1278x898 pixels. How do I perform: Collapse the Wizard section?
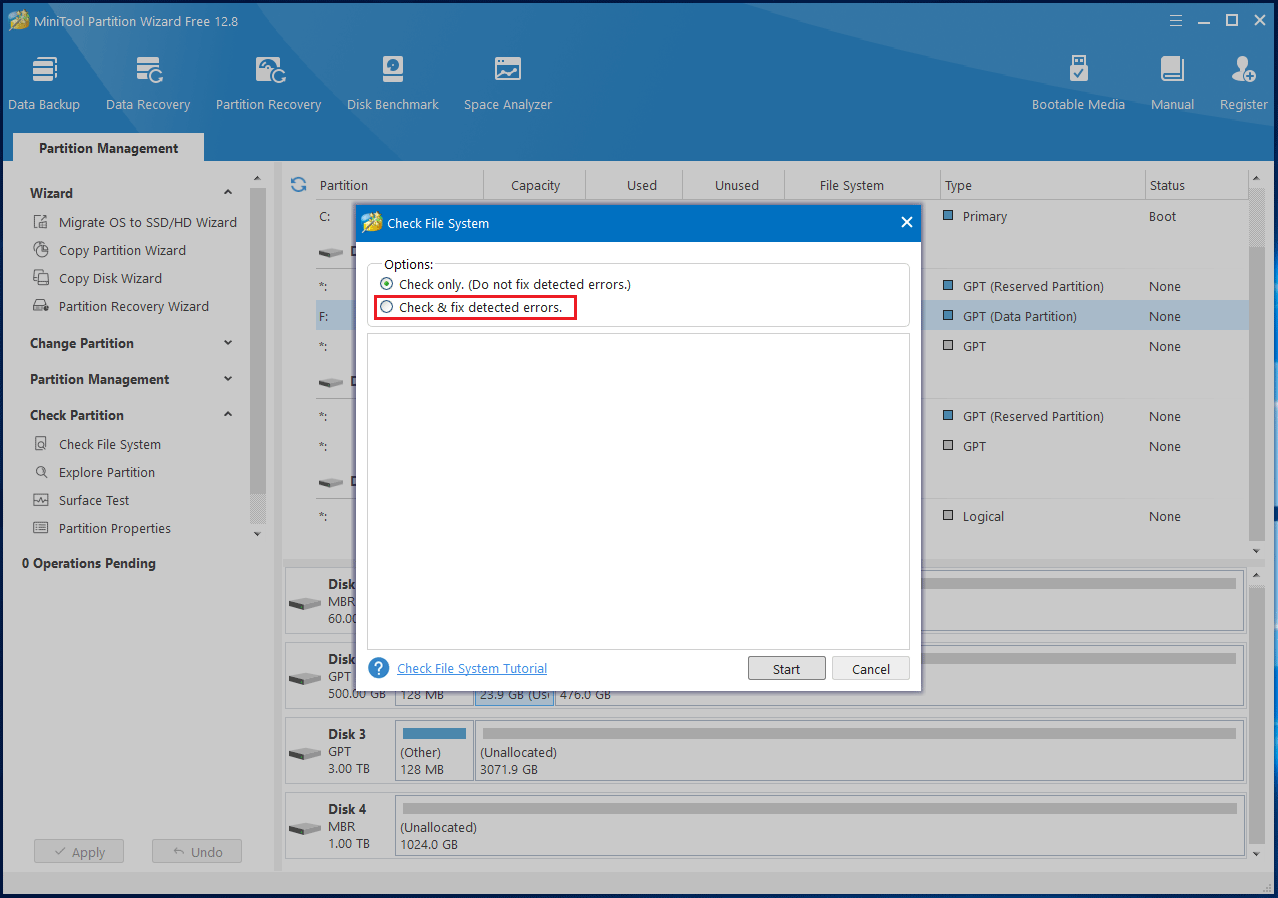coord(228,193)
